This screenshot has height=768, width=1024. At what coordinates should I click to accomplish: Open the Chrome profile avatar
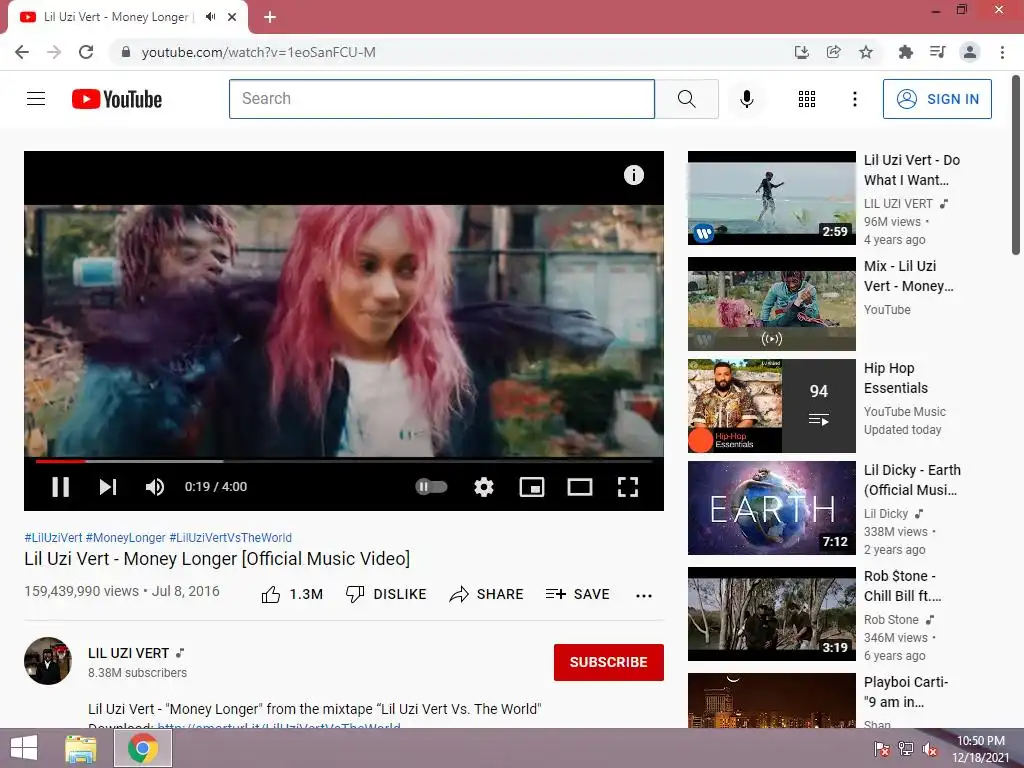(970, 52)
